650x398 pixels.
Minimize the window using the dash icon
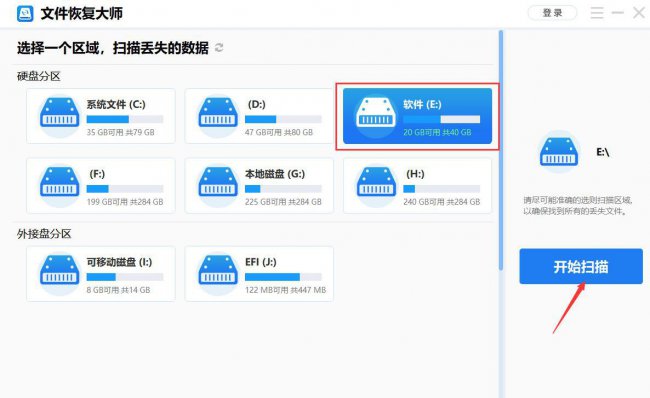coord(618,13)
